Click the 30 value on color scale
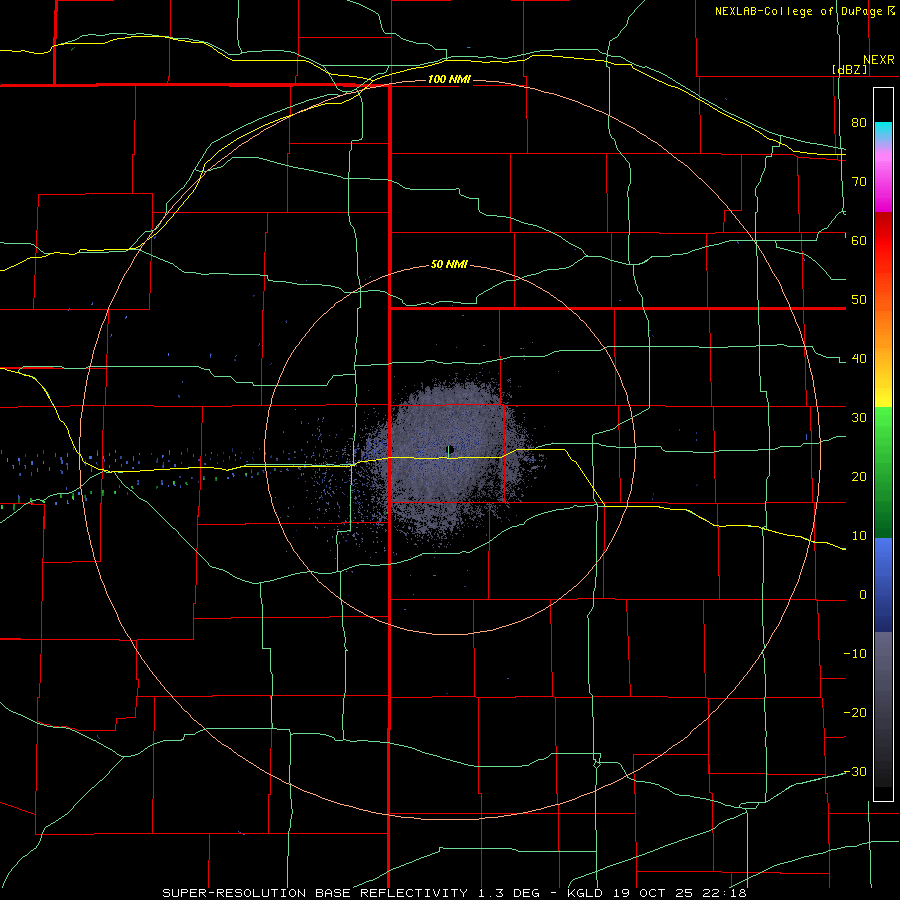The width and height of the screenshot is (900, 900). (x=859, y=417)
